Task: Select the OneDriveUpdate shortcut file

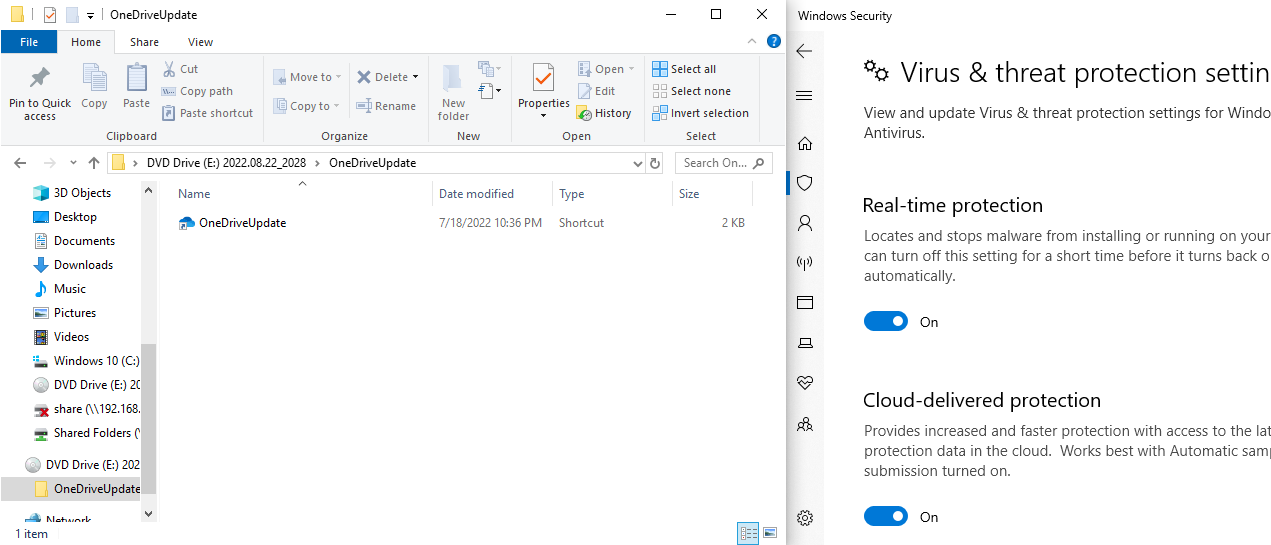Action: tap(232, 223)
